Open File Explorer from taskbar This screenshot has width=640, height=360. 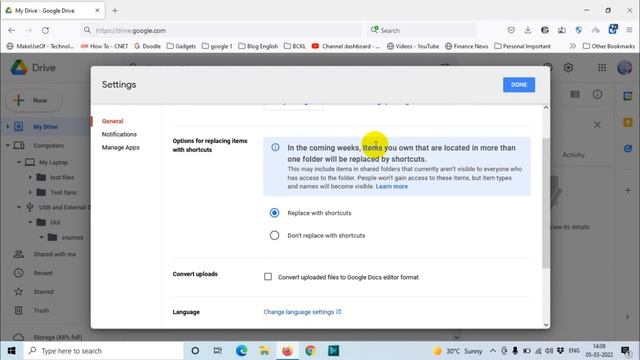click(264, 351)
